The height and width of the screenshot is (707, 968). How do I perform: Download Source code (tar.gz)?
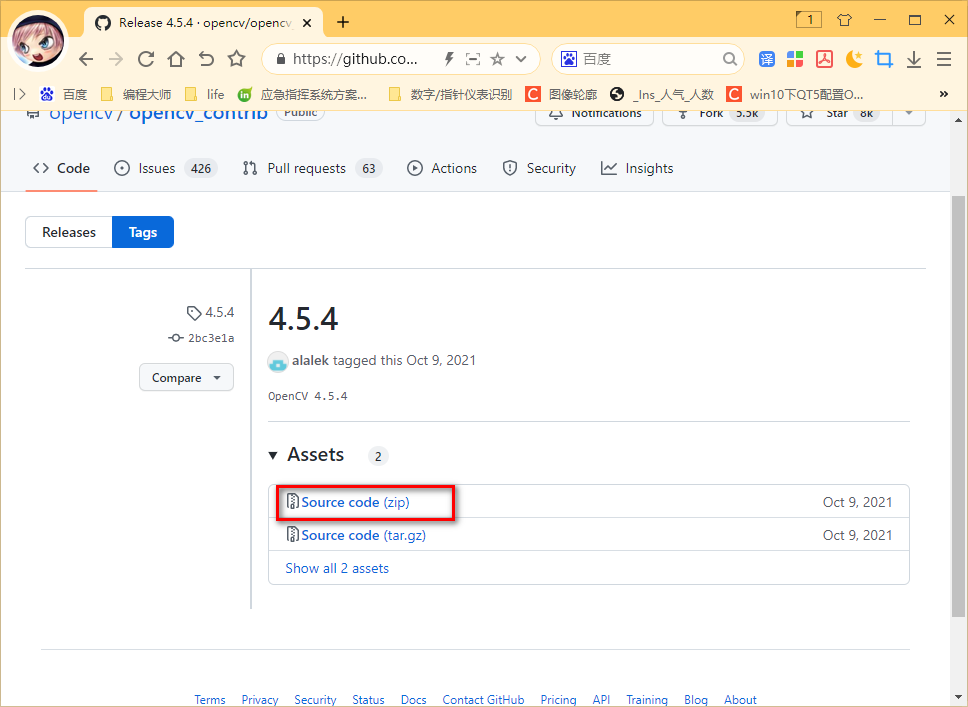[364, 535]
